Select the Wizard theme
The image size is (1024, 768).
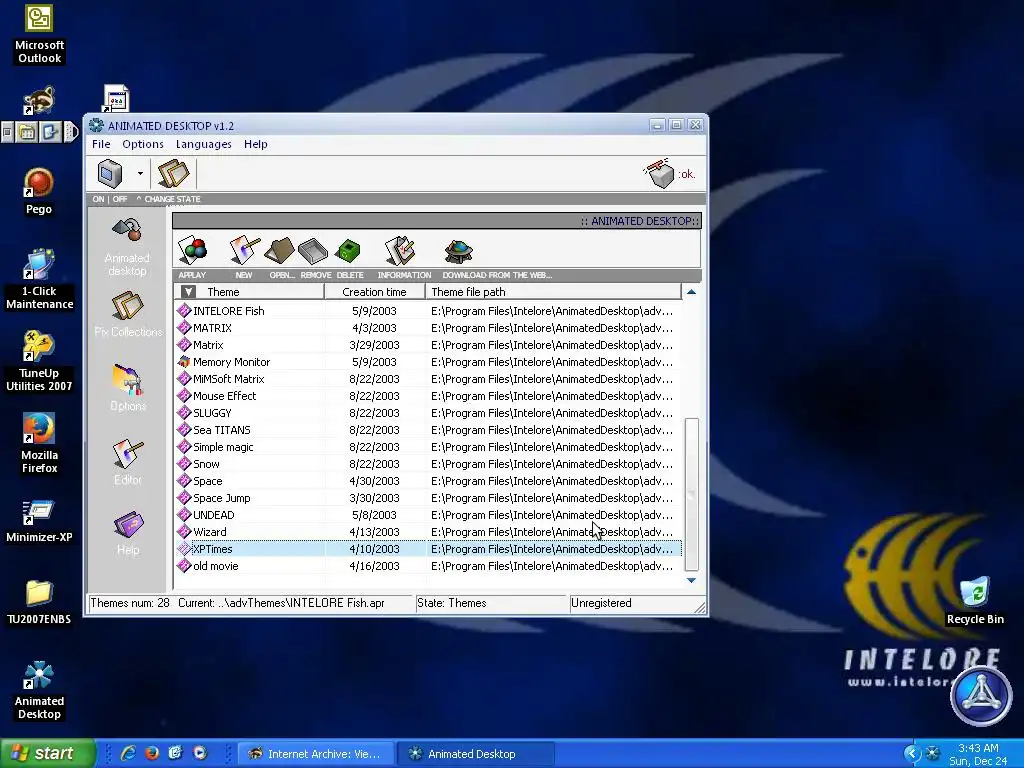click(x=428, y=532)
